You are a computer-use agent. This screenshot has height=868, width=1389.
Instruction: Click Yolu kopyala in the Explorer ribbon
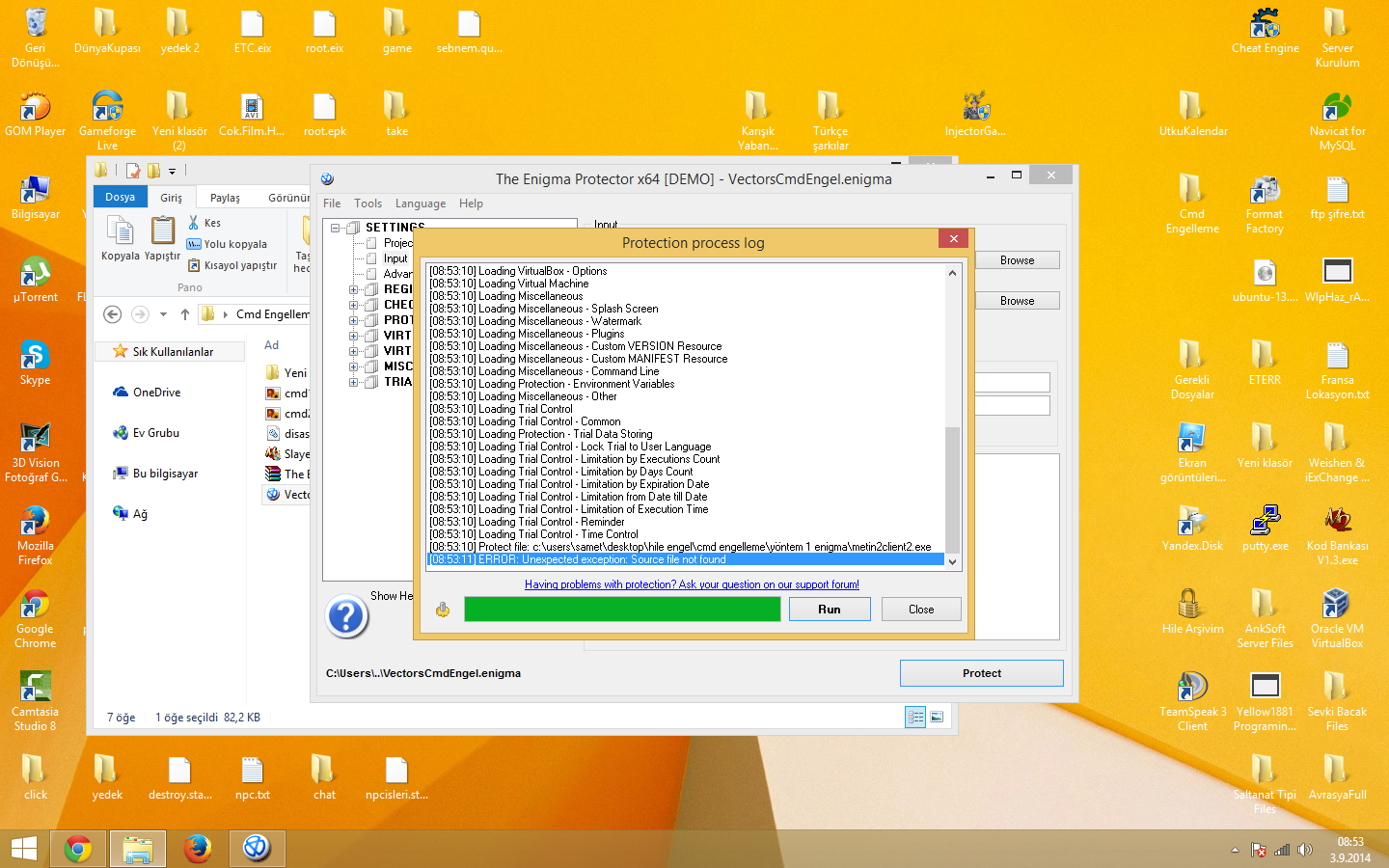(x=227, y=244)
